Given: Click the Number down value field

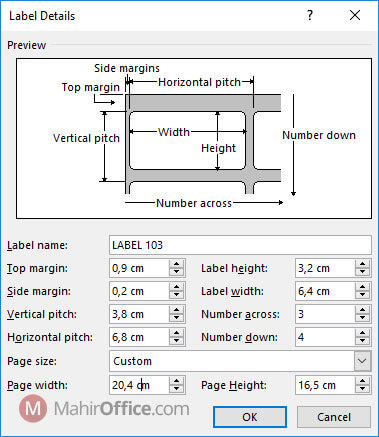Looking at the screenshot, I should click(x=325, y=337).
